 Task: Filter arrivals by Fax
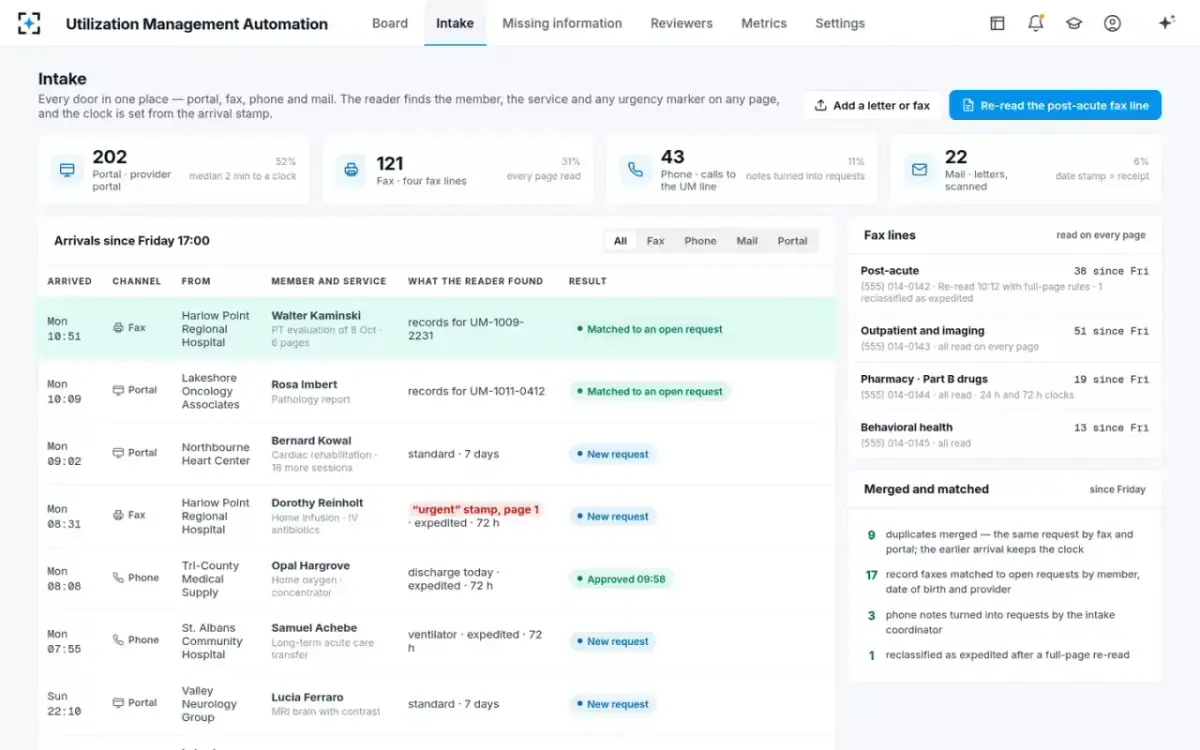pos(655,241)
